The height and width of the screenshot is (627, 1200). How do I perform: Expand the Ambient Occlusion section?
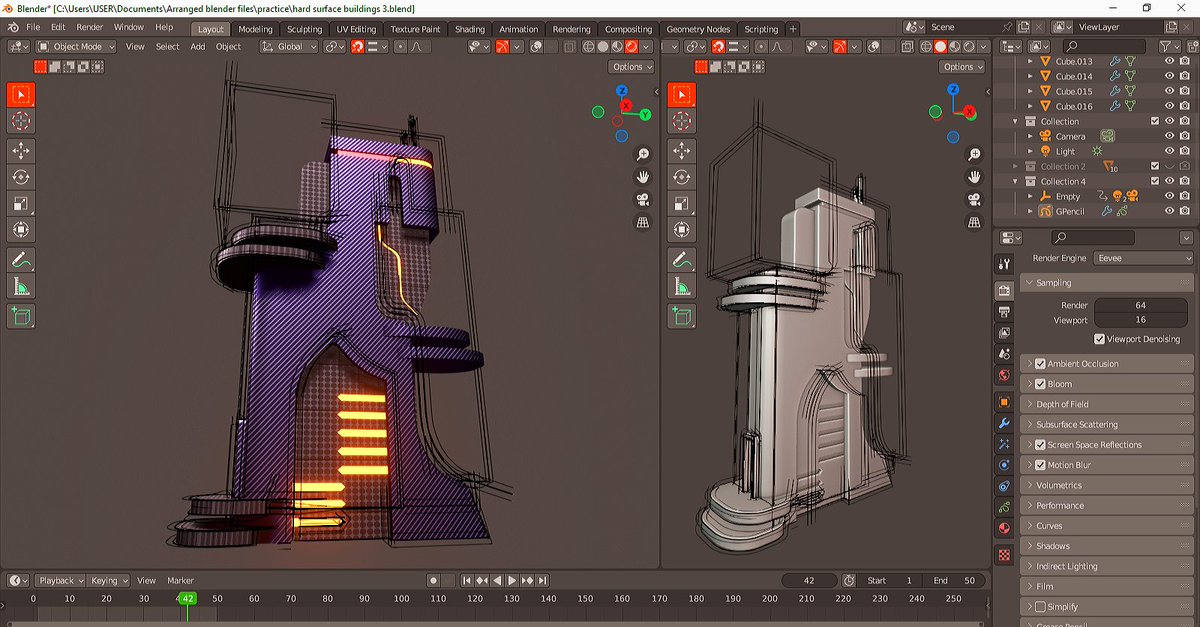(1028, 363)
